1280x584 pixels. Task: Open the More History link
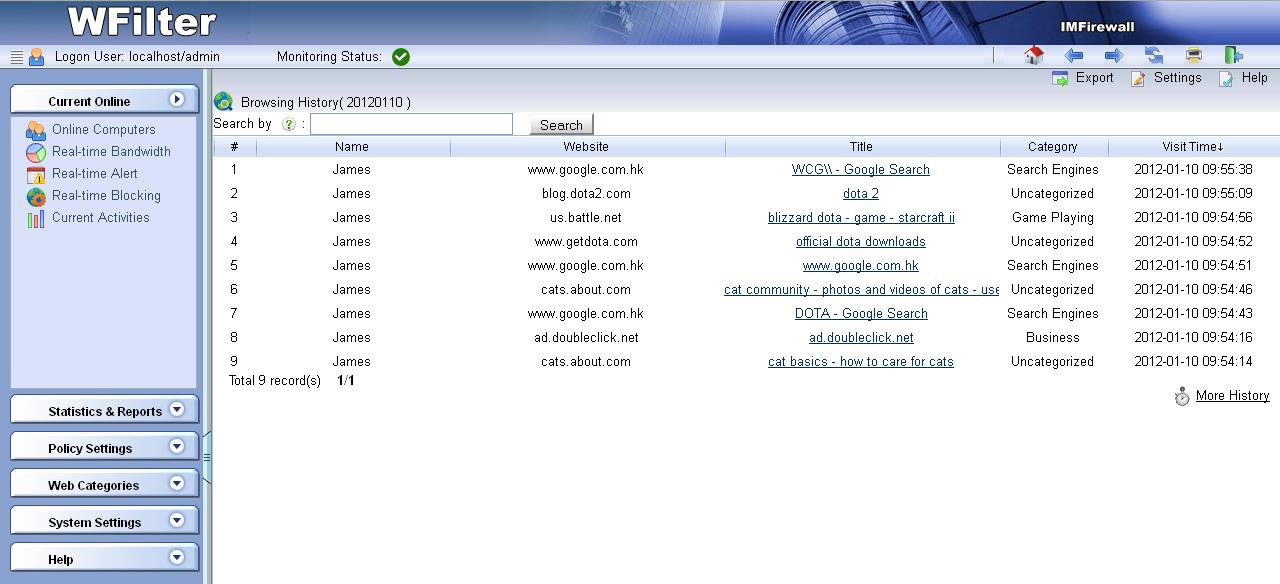point(1232,396)
